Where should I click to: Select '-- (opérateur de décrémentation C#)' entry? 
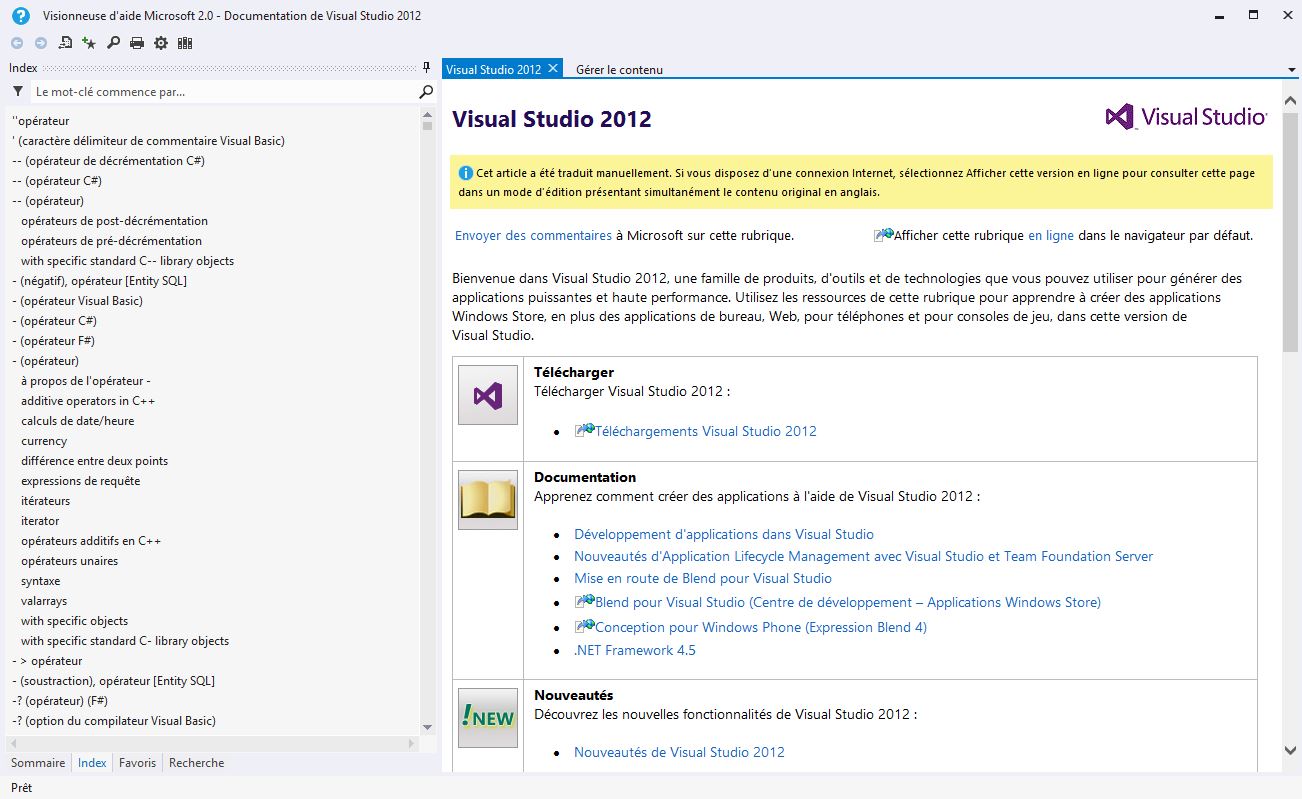tap(108, 161)
